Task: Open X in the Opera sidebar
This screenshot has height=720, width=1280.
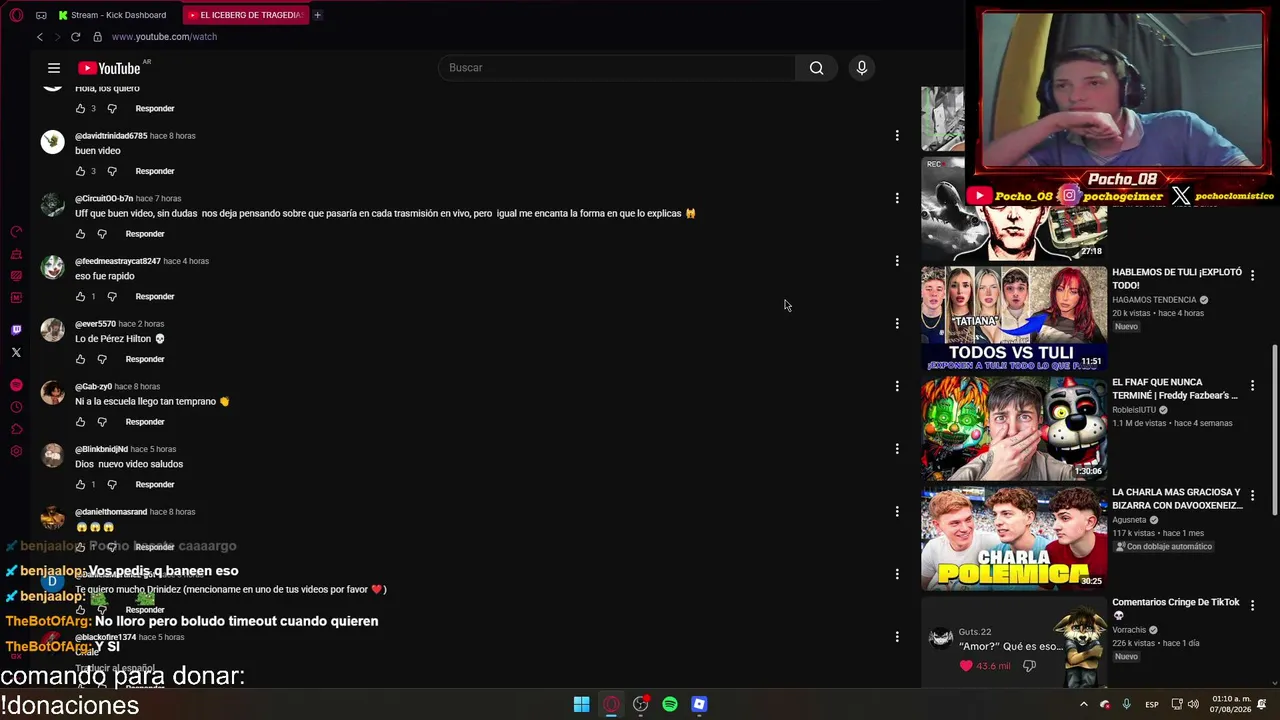Action: point(16,352)
